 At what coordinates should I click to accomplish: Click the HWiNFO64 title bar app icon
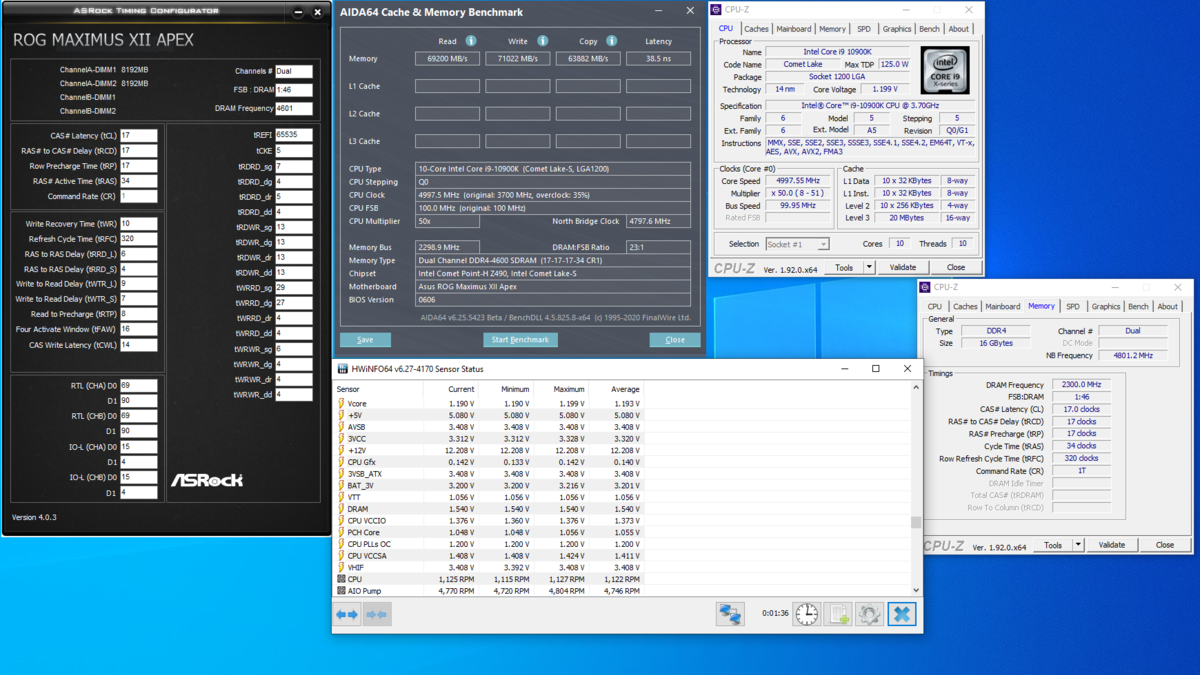[342, 369]
